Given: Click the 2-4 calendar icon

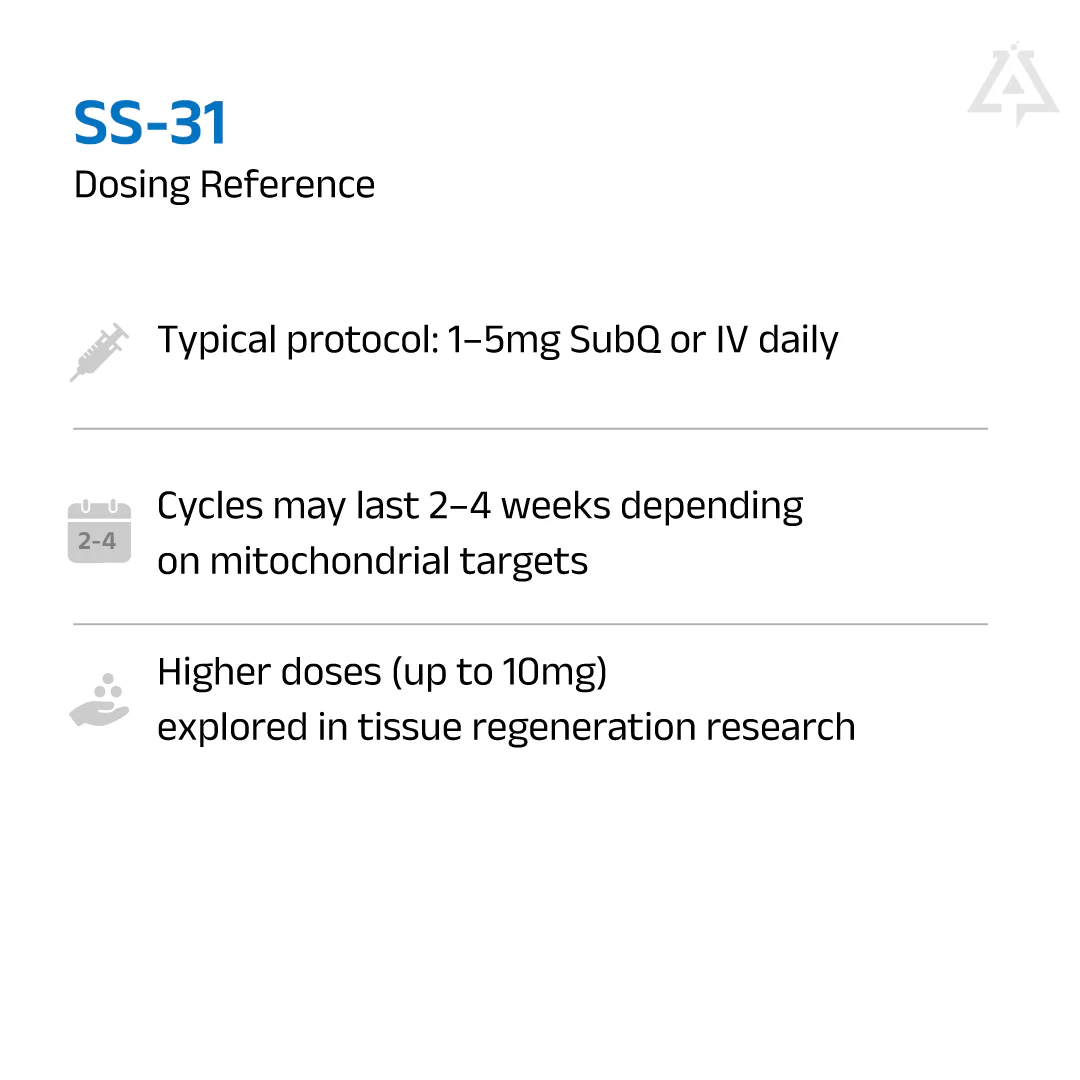Looking at the screenshot, I should pos(99,532).
